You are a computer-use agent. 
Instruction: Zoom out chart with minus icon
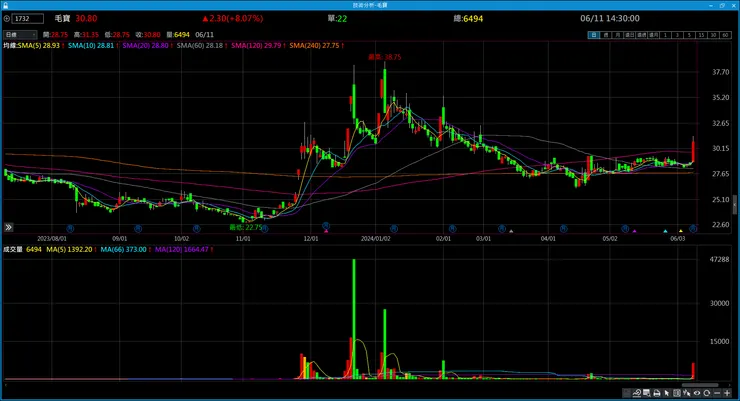717,393
